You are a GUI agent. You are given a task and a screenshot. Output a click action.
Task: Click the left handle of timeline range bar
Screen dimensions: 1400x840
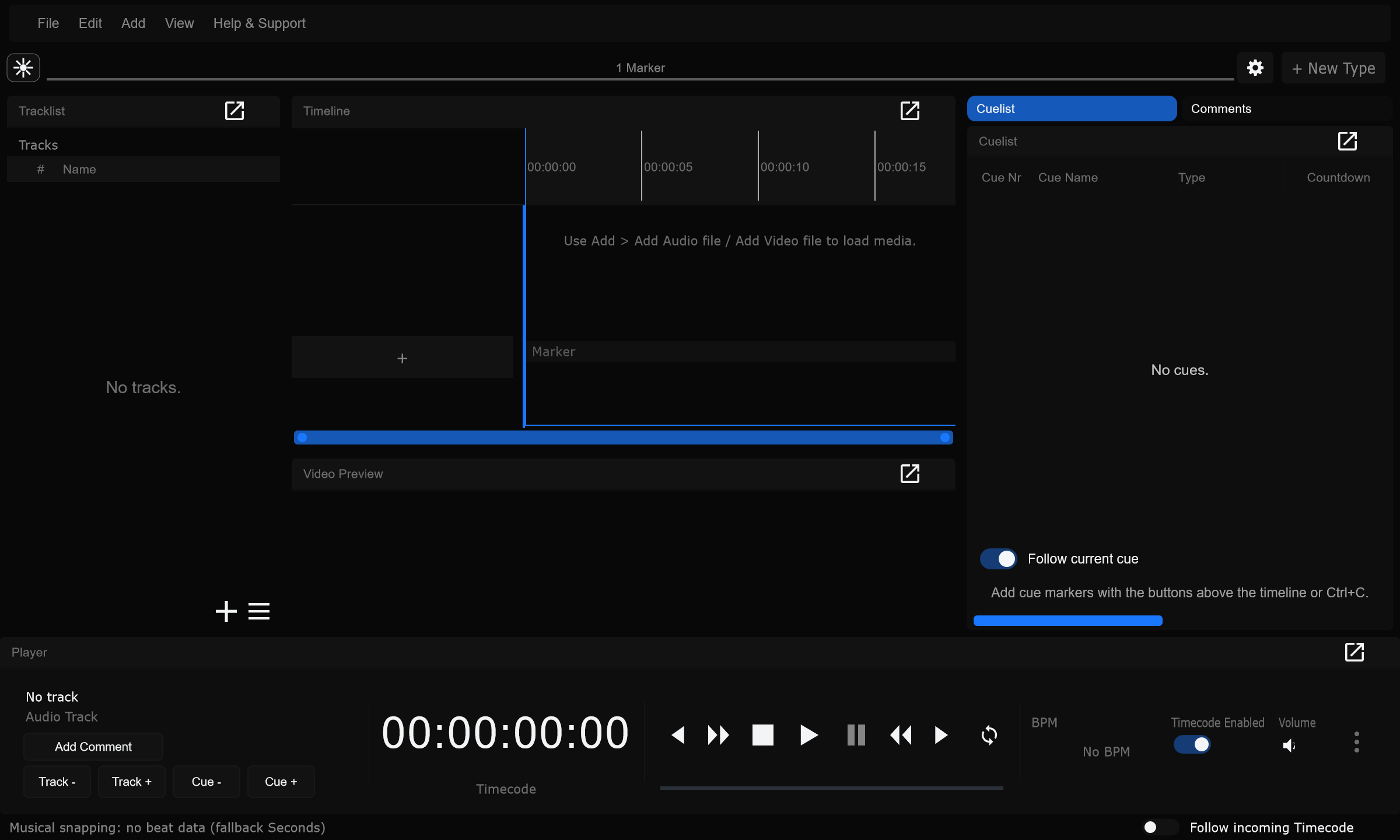pyautogui.click(x=302, y=437)
